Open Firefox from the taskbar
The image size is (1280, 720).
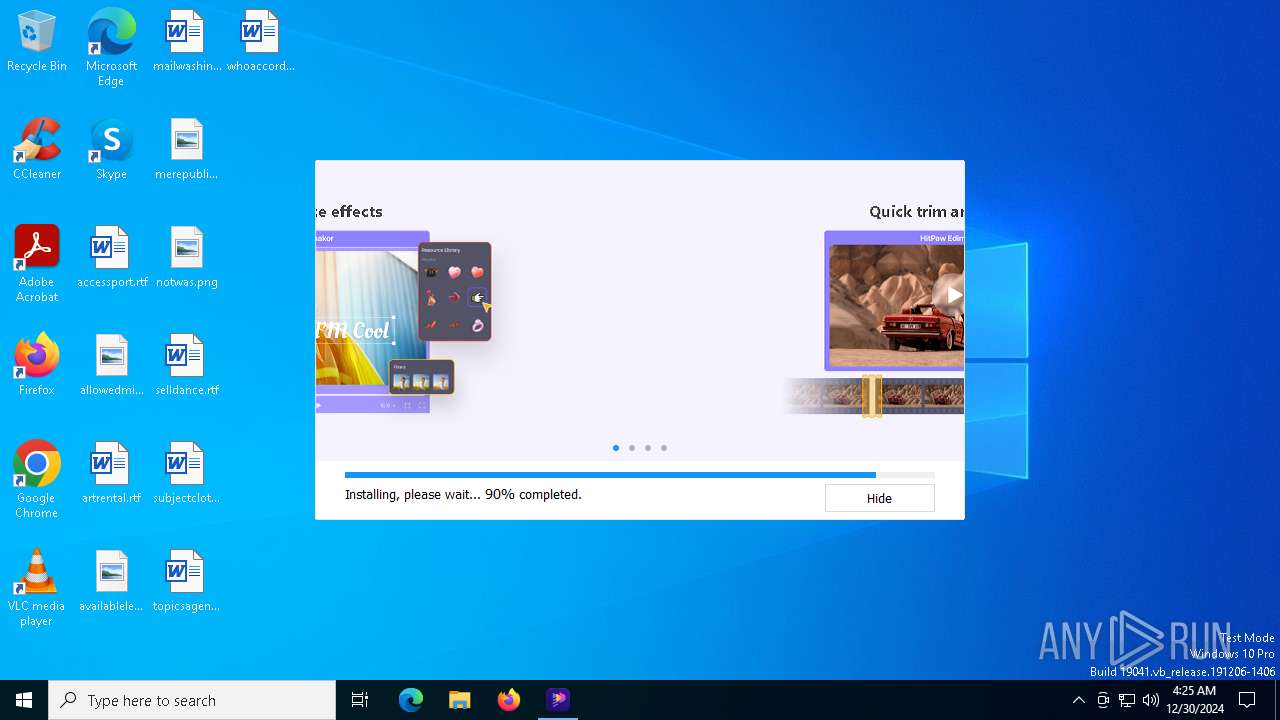(x=509, y=700)
